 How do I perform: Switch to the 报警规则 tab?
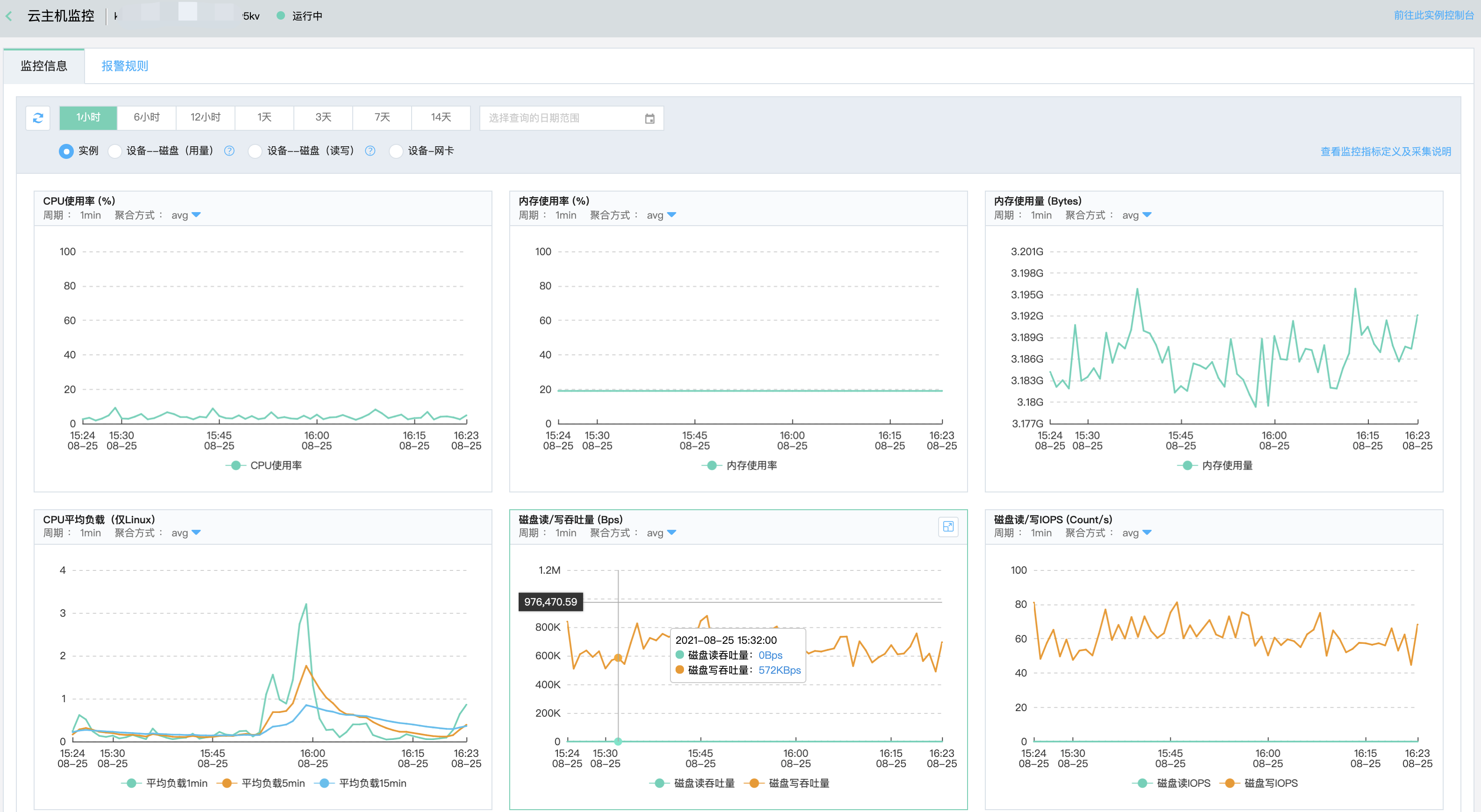(125, 66)
